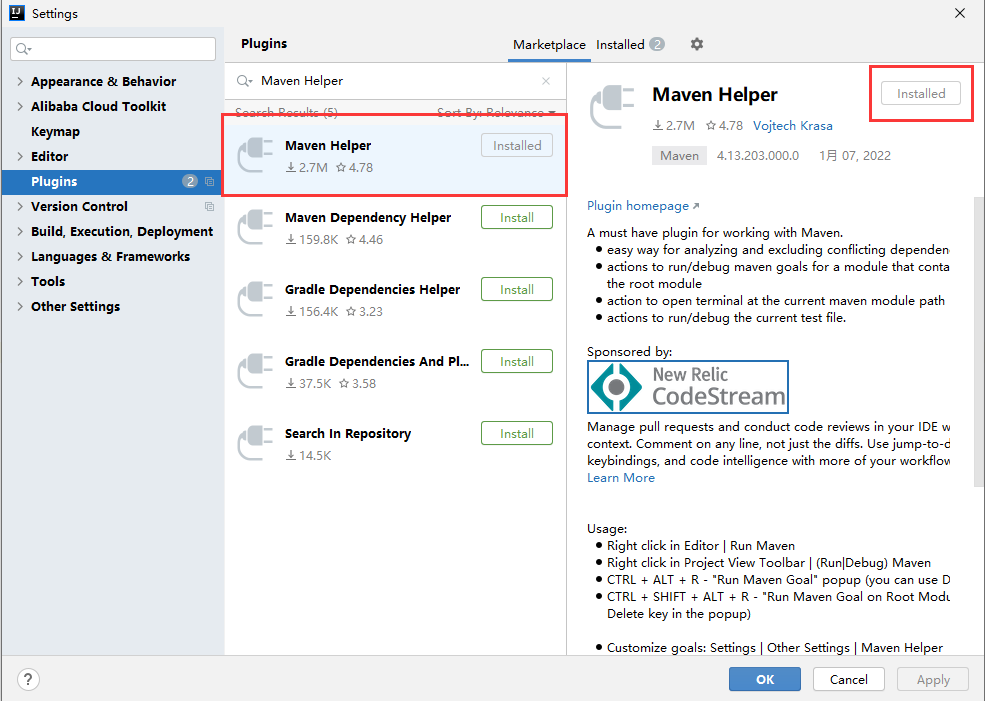Click version text 4.13.203.000.0
This screenshot has height=701, width=985.
[758, 156]
